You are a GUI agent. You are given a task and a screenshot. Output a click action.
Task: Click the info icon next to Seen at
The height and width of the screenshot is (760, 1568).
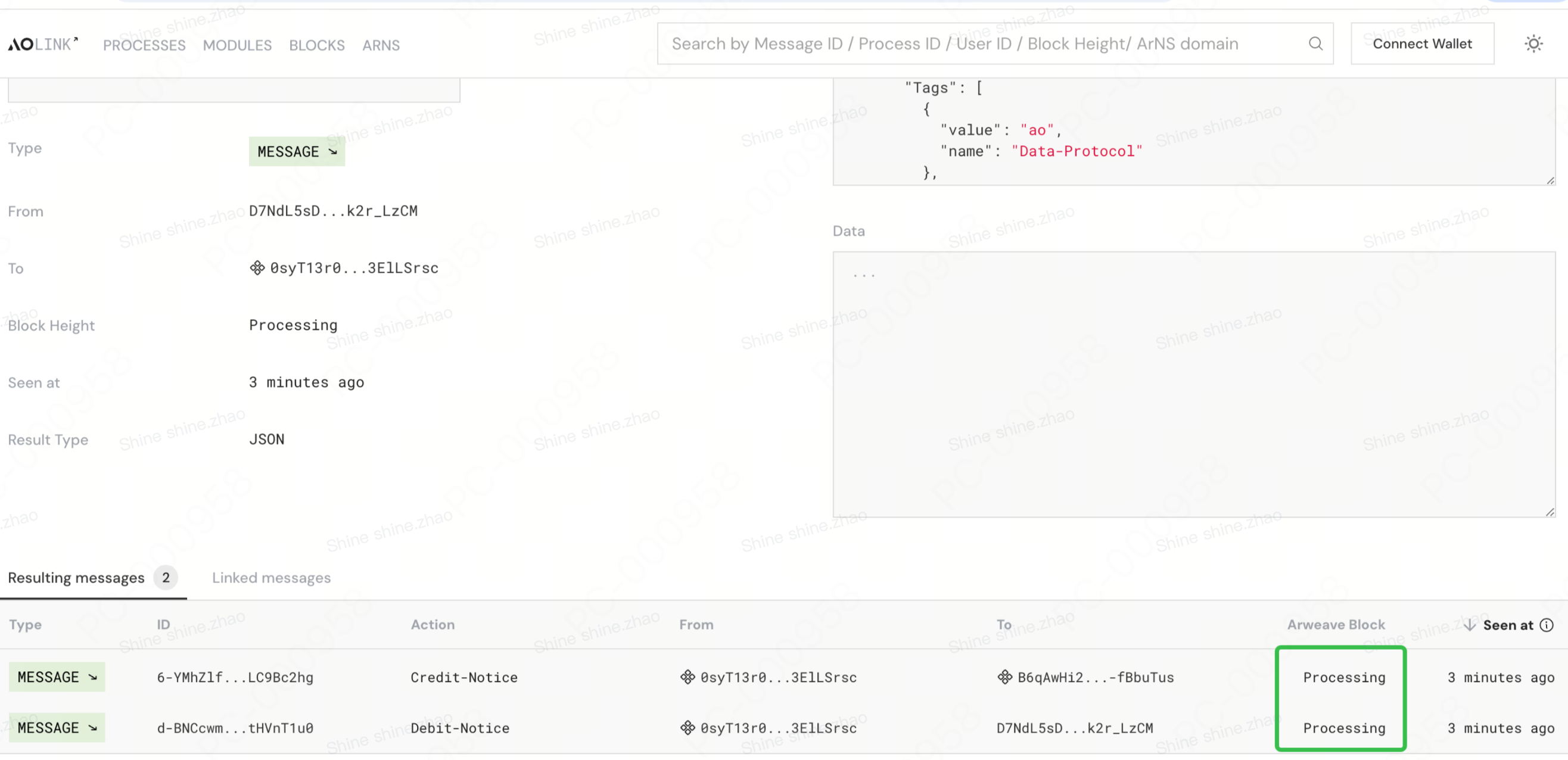click(x=1547, y=625)
